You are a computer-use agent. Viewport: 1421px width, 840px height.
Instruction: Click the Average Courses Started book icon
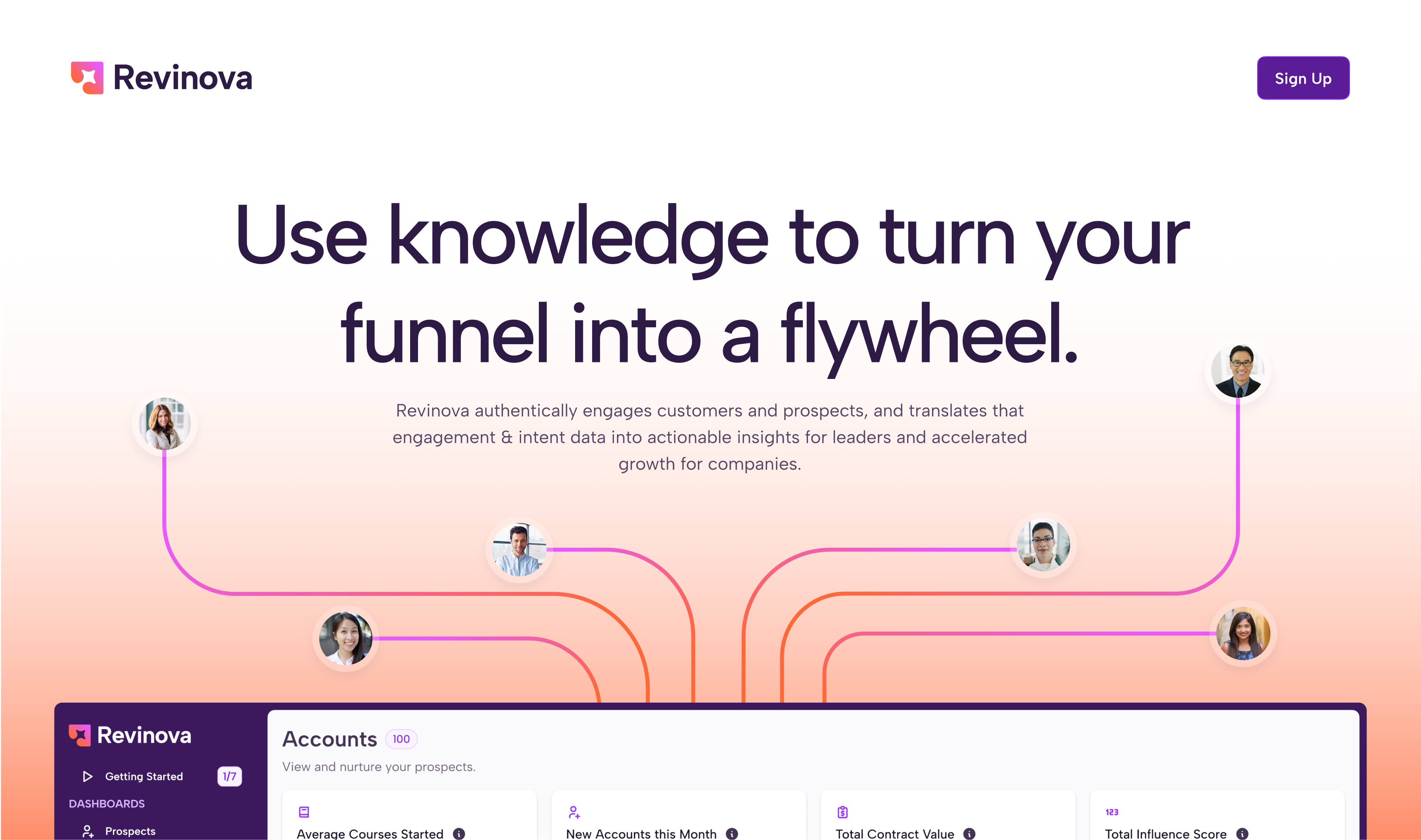point(304,812)
